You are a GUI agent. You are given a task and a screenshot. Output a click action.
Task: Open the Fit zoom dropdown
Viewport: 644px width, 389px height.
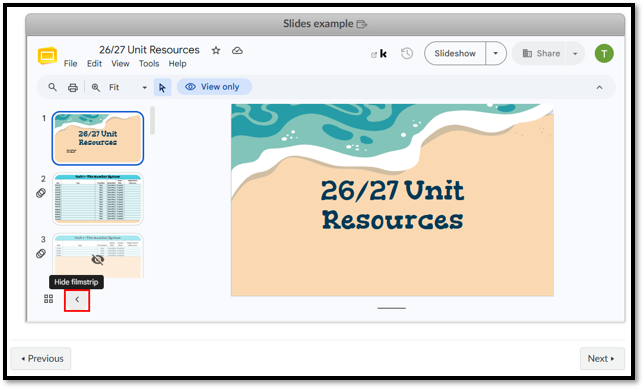click(x=127, y=87)
